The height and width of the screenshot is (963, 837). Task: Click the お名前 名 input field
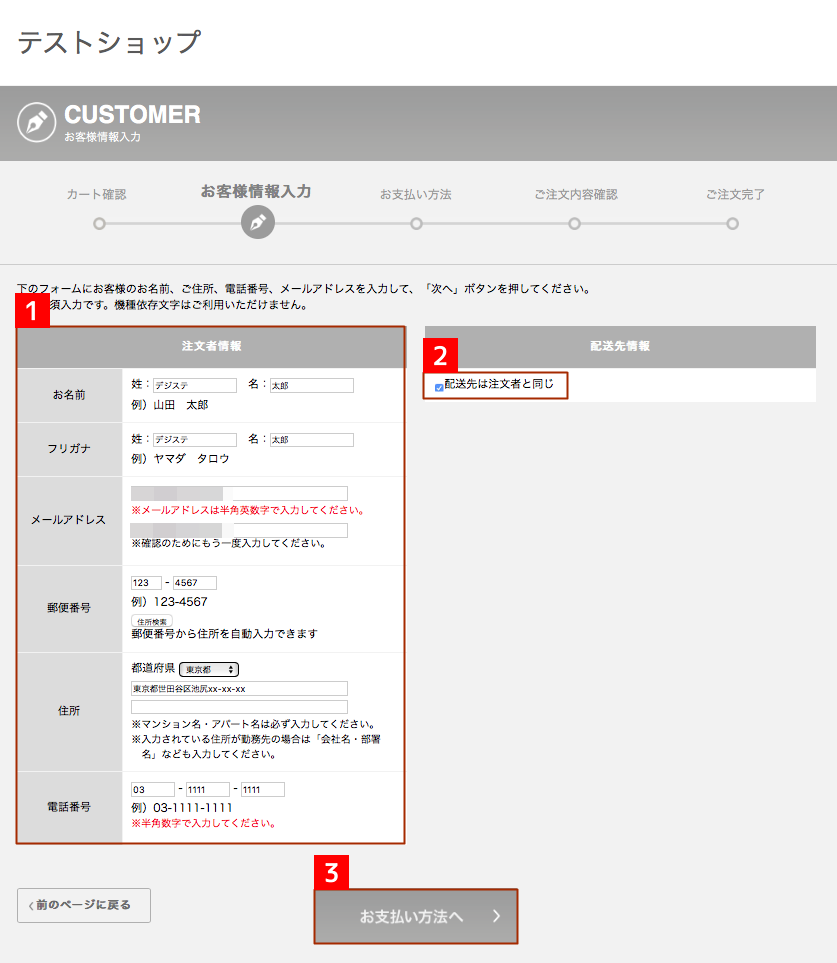(x=312, y=386)
